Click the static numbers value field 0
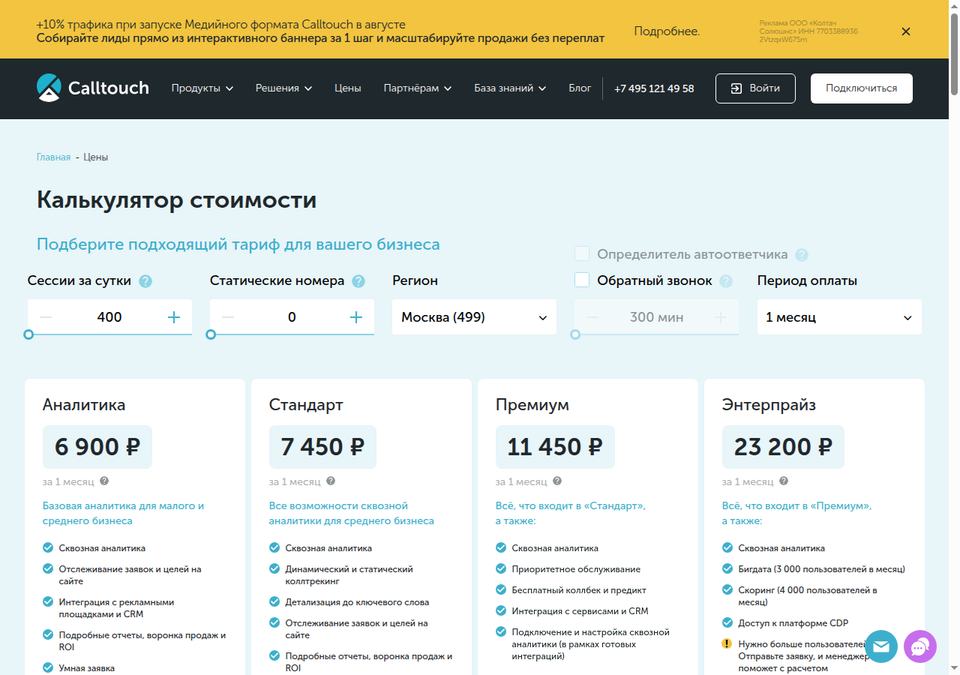The width and height of the screenshot is (960, 675). (291, 317)
